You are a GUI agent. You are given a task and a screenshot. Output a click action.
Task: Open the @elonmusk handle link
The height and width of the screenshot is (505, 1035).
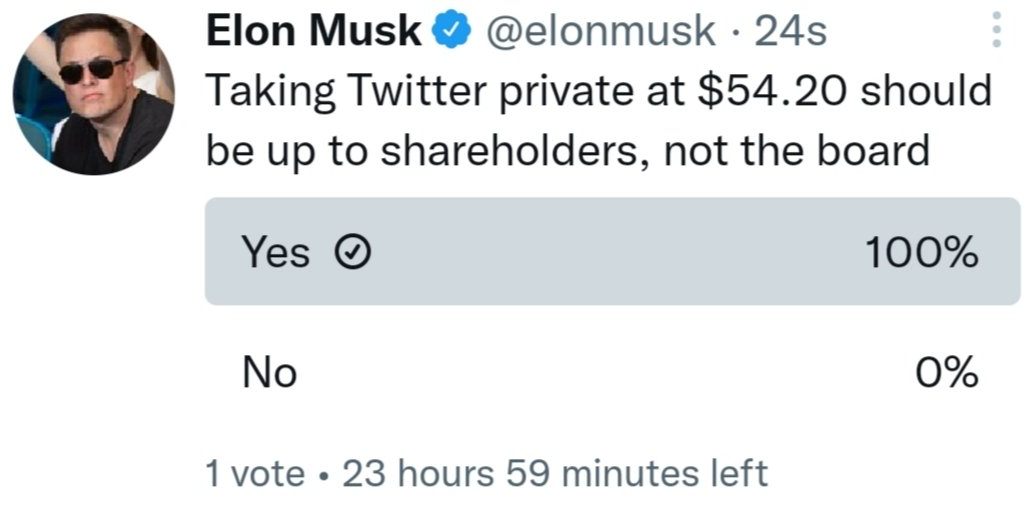[x=600, y=32]
